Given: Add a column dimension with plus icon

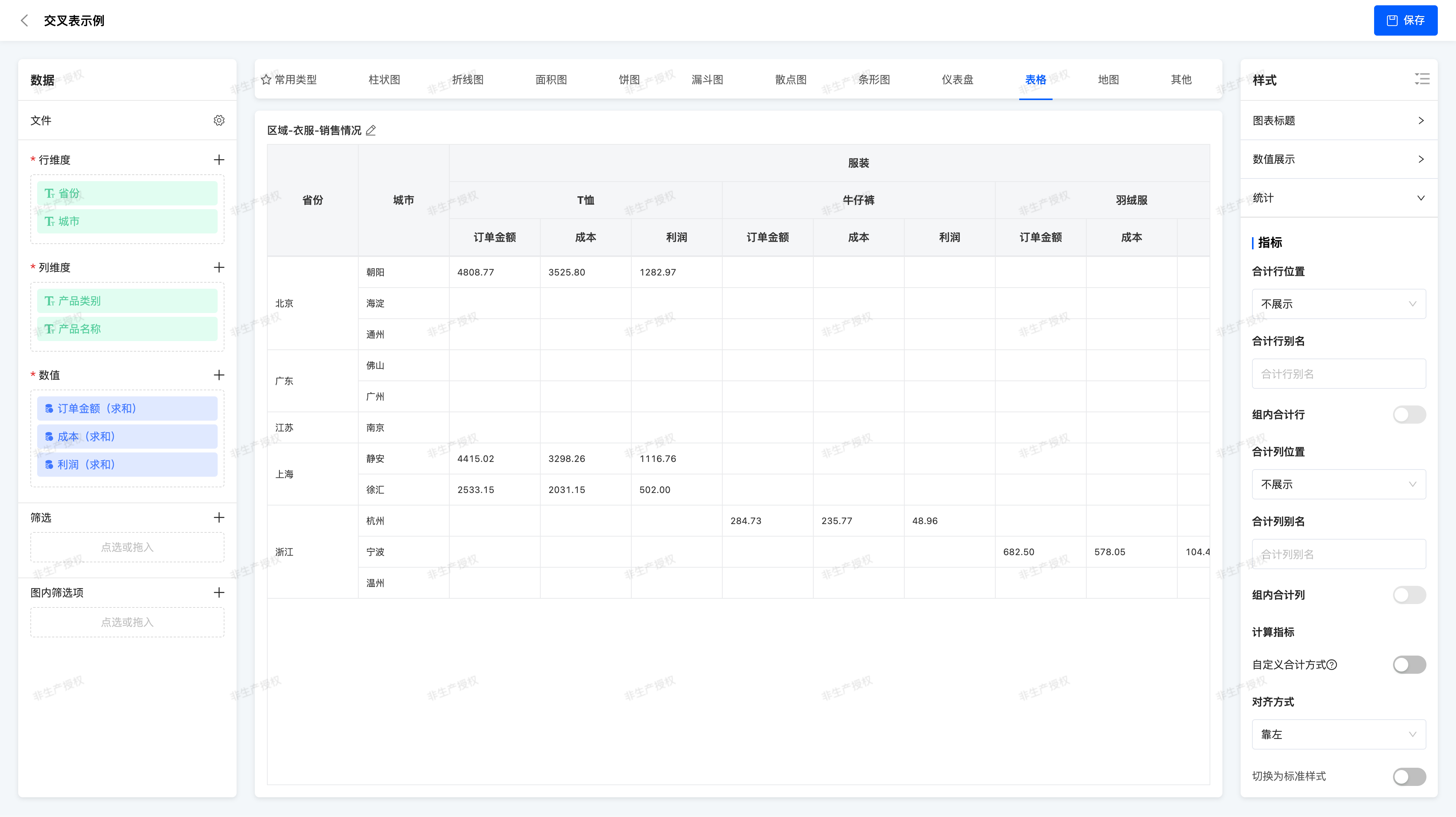Looking at the screenshot, I should pyautogui.click(x=219, y=267).
